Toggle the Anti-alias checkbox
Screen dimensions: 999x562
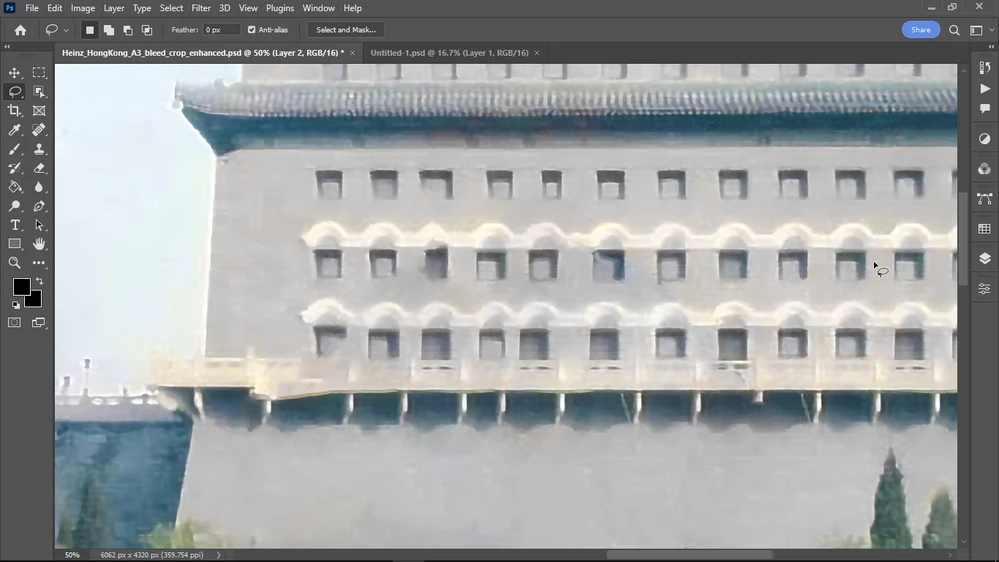pos(252,30)
